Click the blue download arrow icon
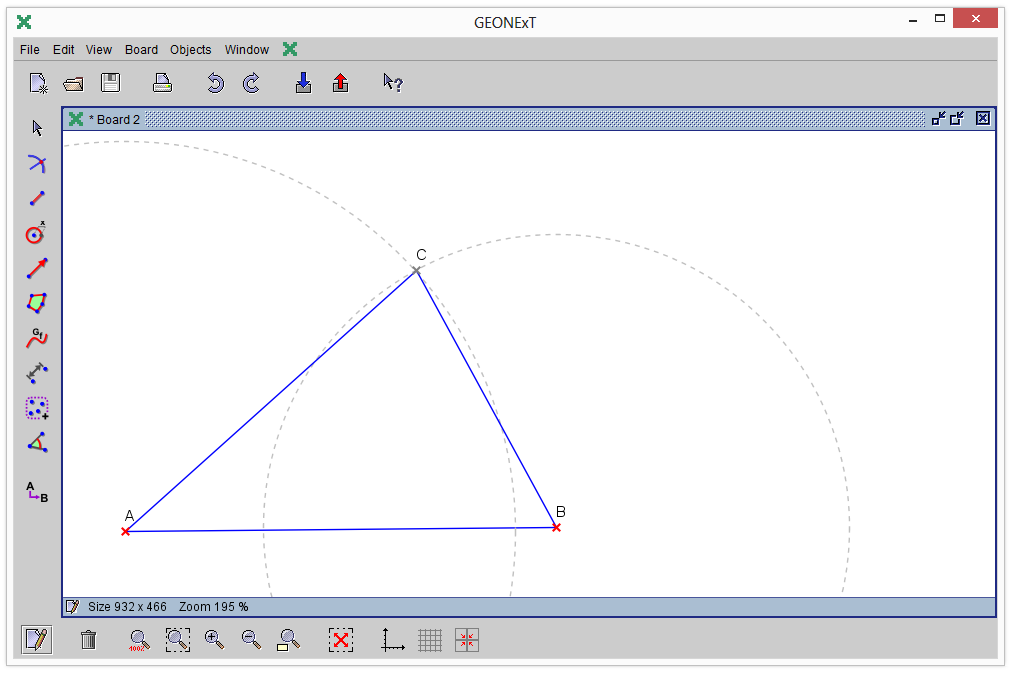This screenshot has height=673, width=1012. (303, 83)
